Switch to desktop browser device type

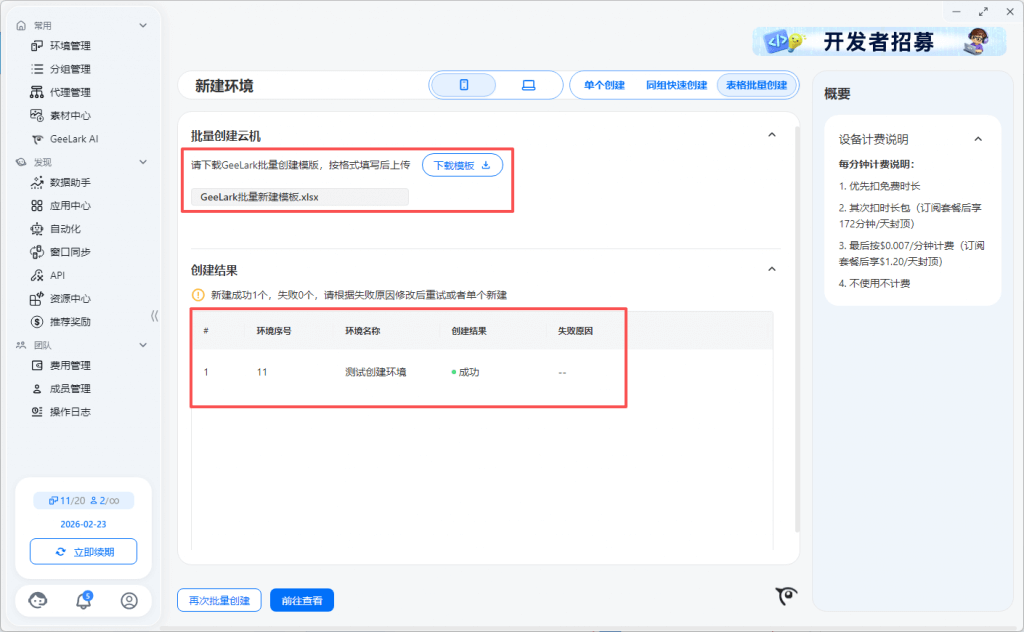pos(528,85)
